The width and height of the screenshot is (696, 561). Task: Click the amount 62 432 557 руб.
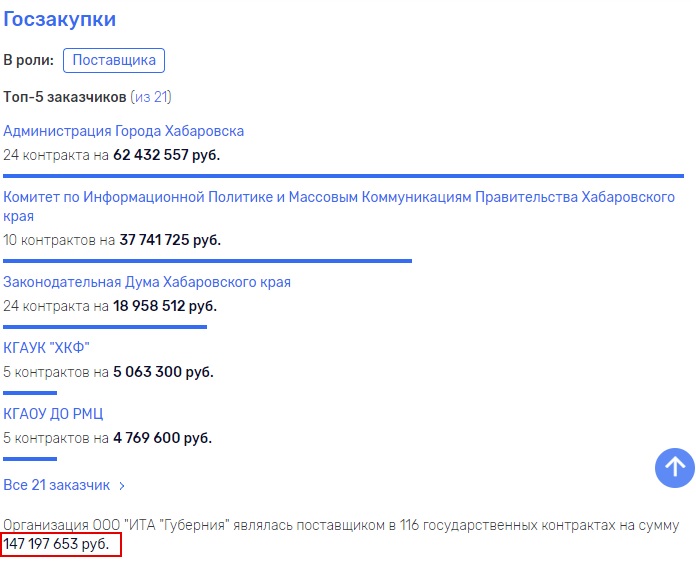pos(166,155)
